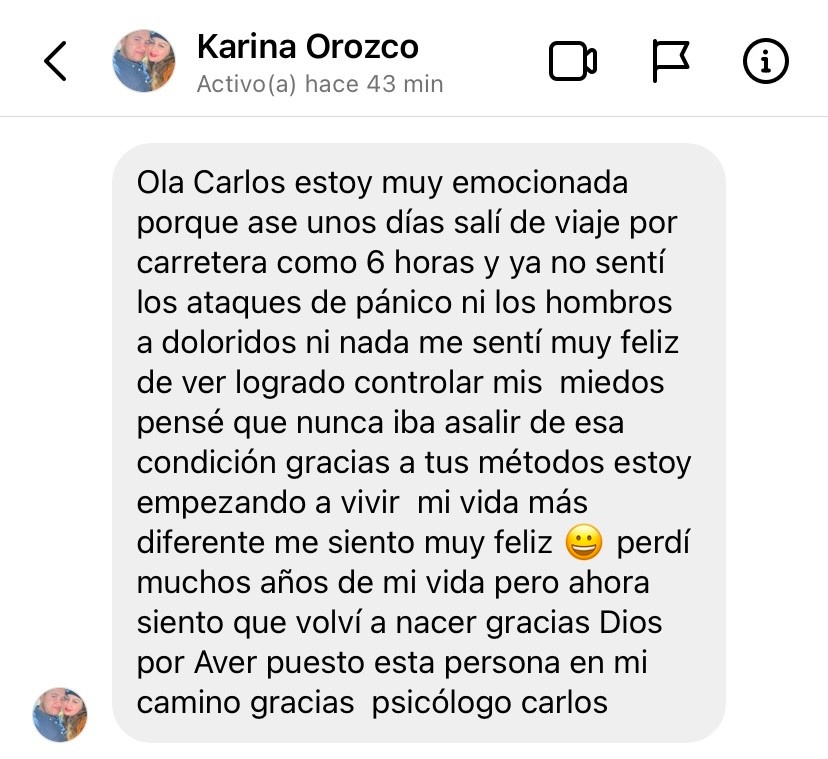Screen dimensions: 828x759
Task: Tap the small avatar beside the message
Action: (60, 715)
